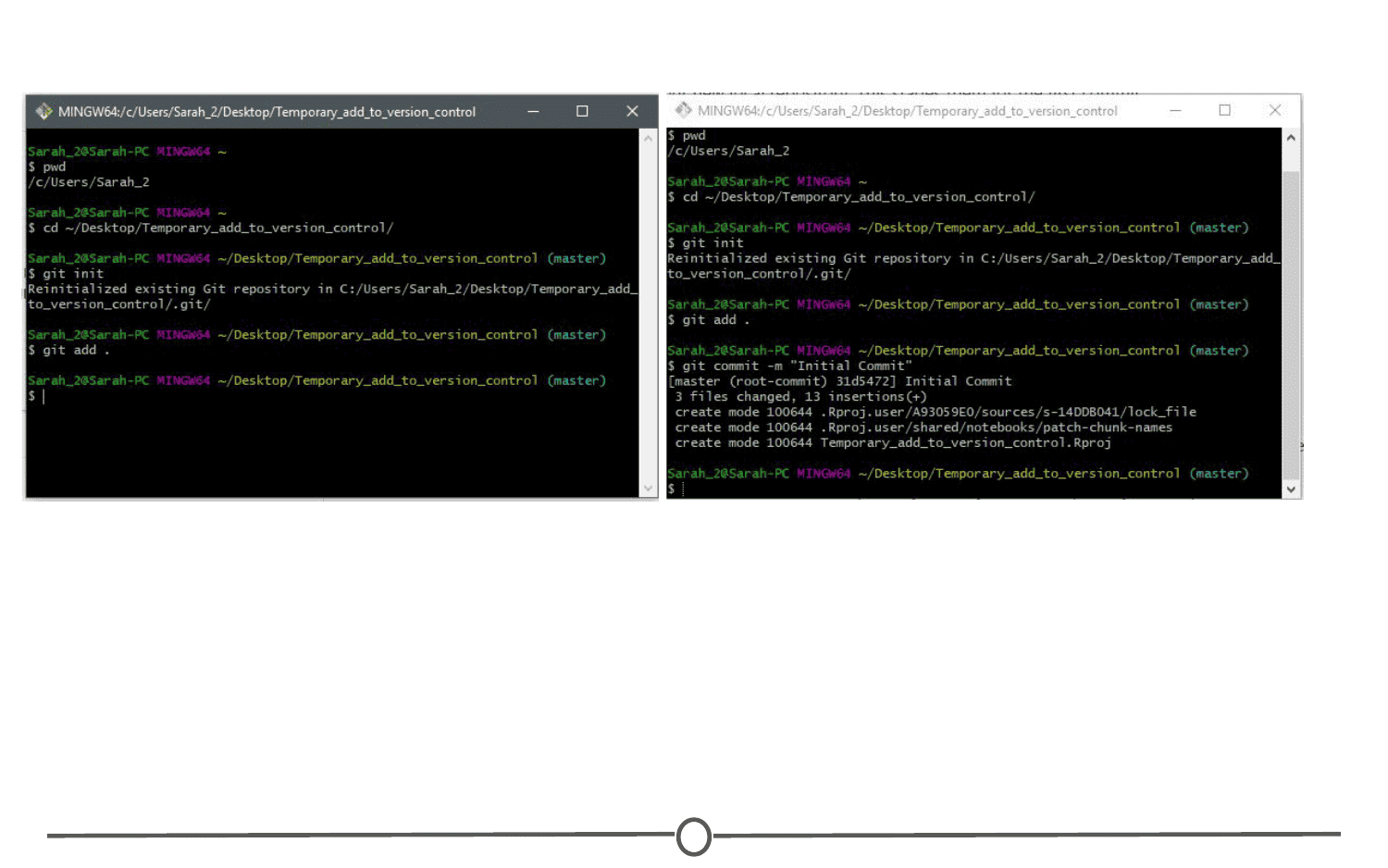This screenshot has width=1388, height=868.
Task: Click '[master (root-commit) 31d5472] Initial Commit' line
Action: 840,381
